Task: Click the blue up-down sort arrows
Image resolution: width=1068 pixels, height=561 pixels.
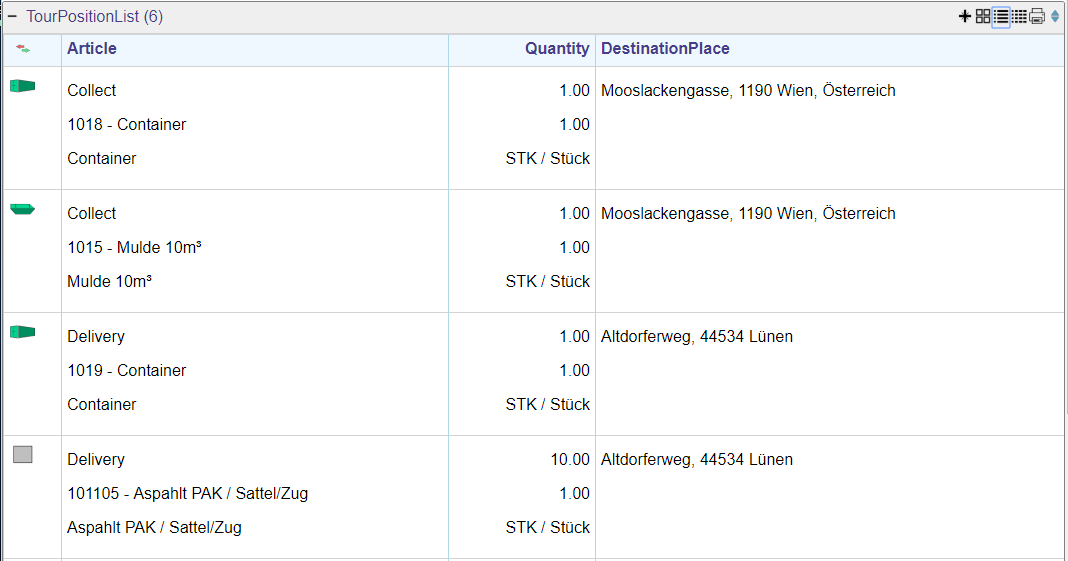Action: coord(1055,16)
